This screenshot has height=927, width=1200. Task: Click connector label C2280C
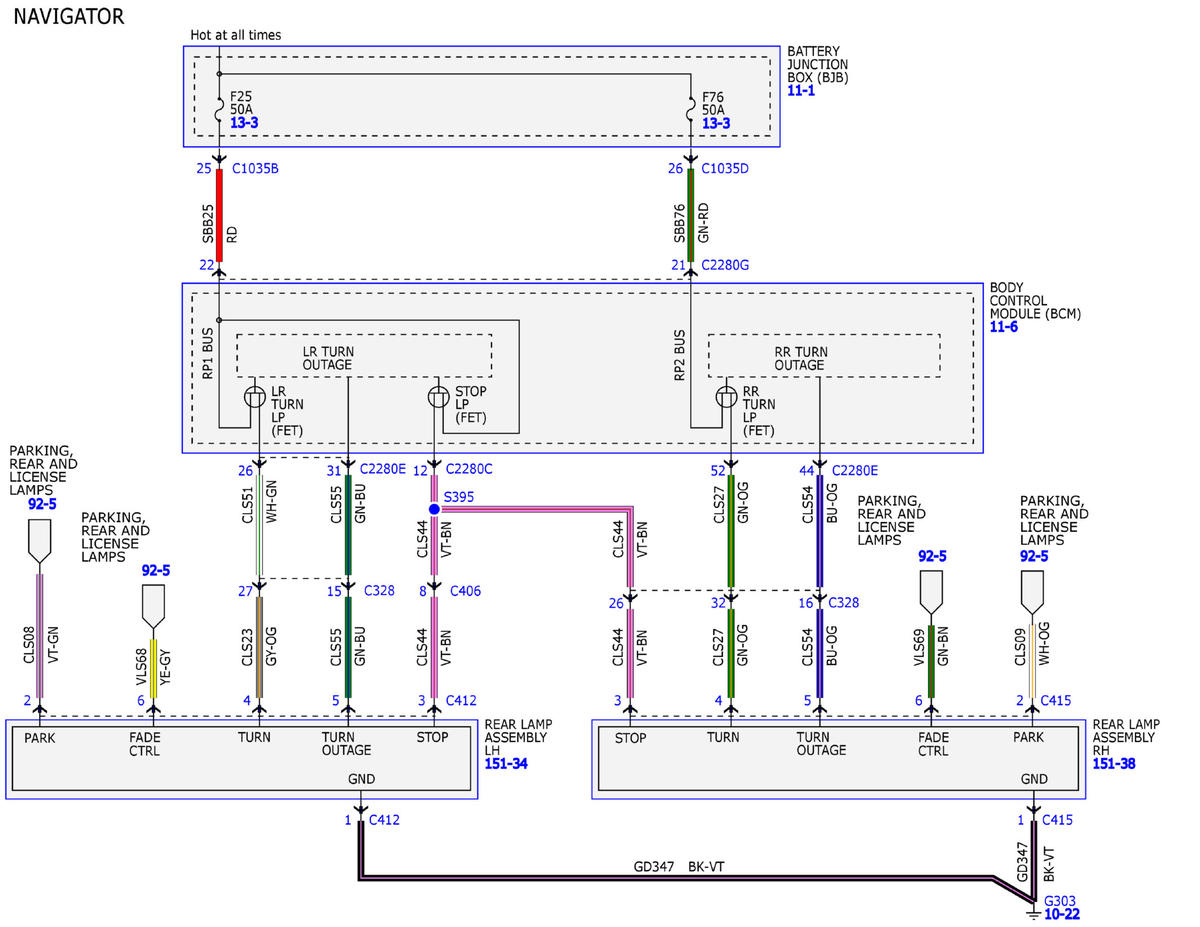point(469,468)
